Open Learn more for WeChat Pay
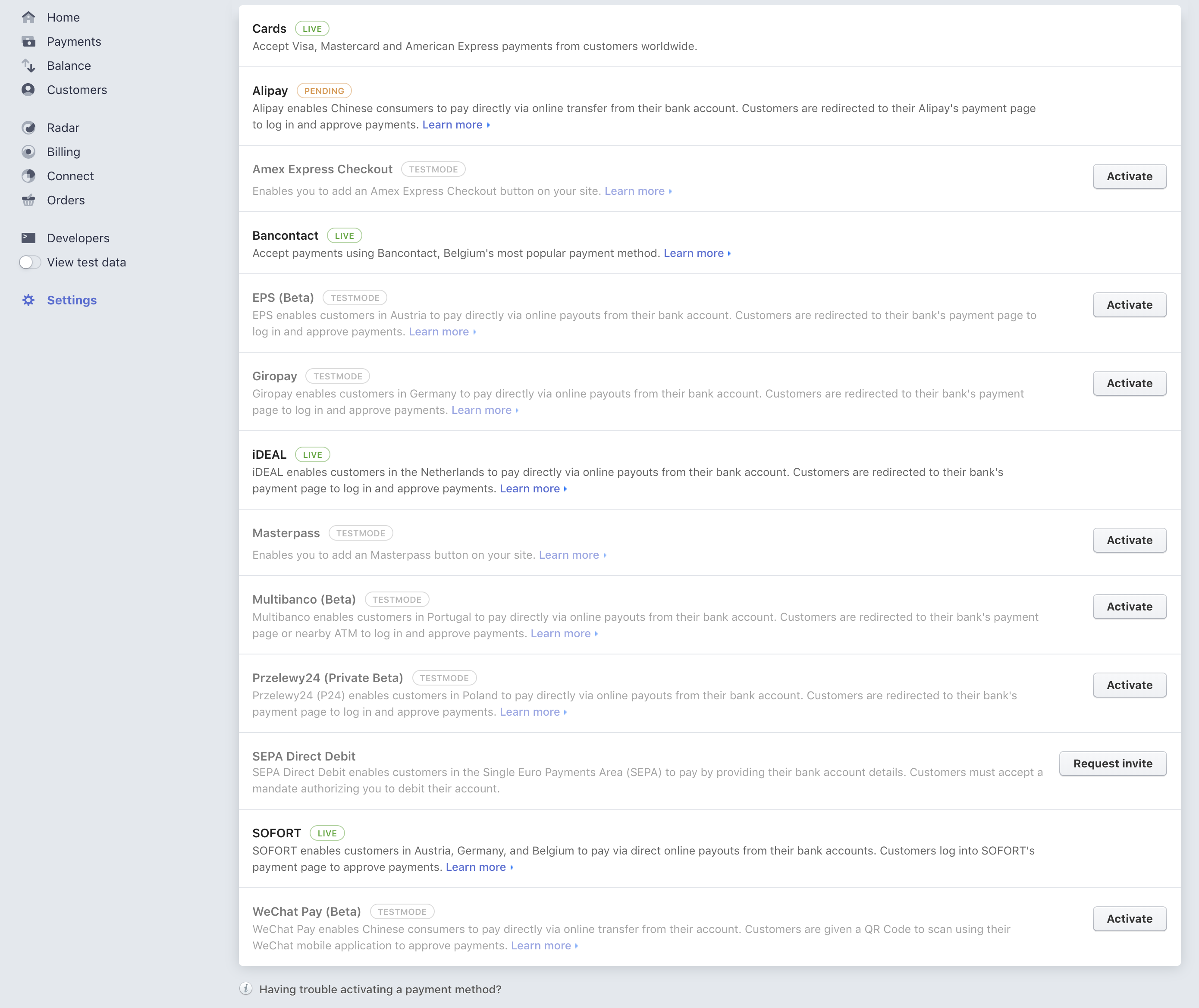The width and height of the screenshot is (1199, 1008). click(x=541, y=946)
